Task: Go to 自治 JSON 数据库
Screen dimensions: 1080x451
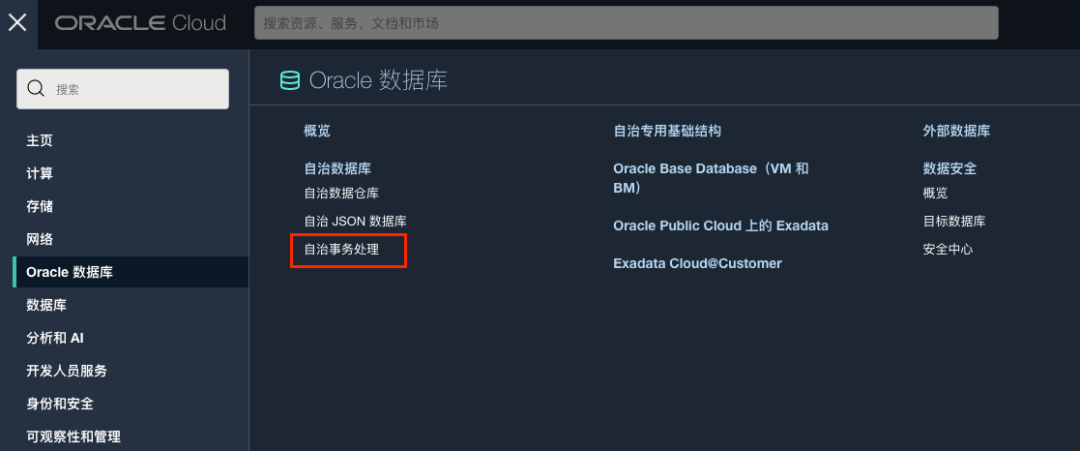Action: 355,221
